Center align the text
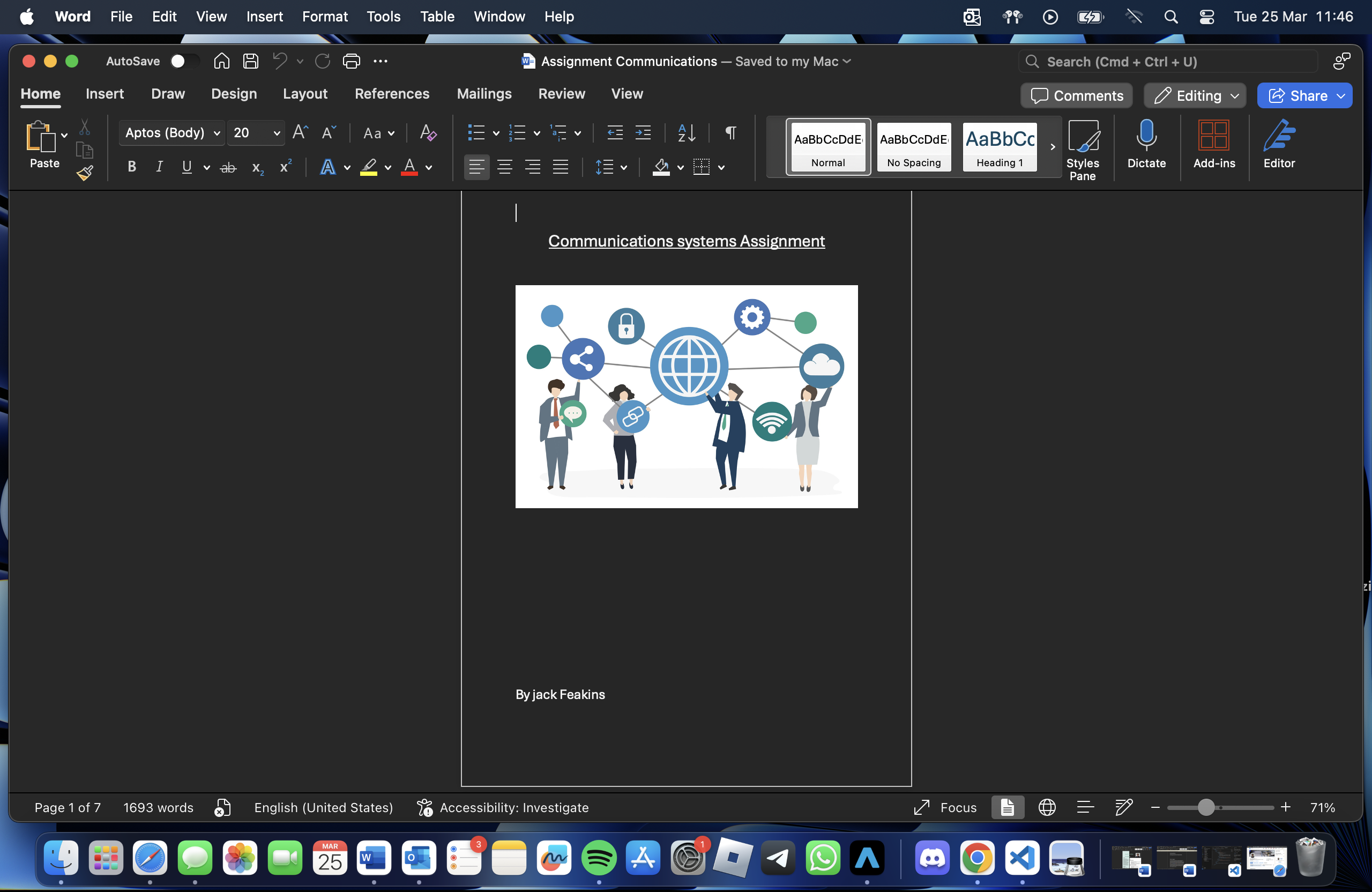The image size is (1372, 892). click(505, 167)
